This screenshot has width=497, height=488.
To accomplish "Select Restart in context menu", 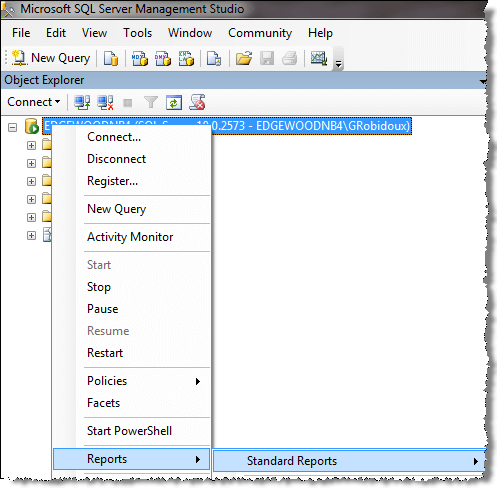I will (131, 353).
